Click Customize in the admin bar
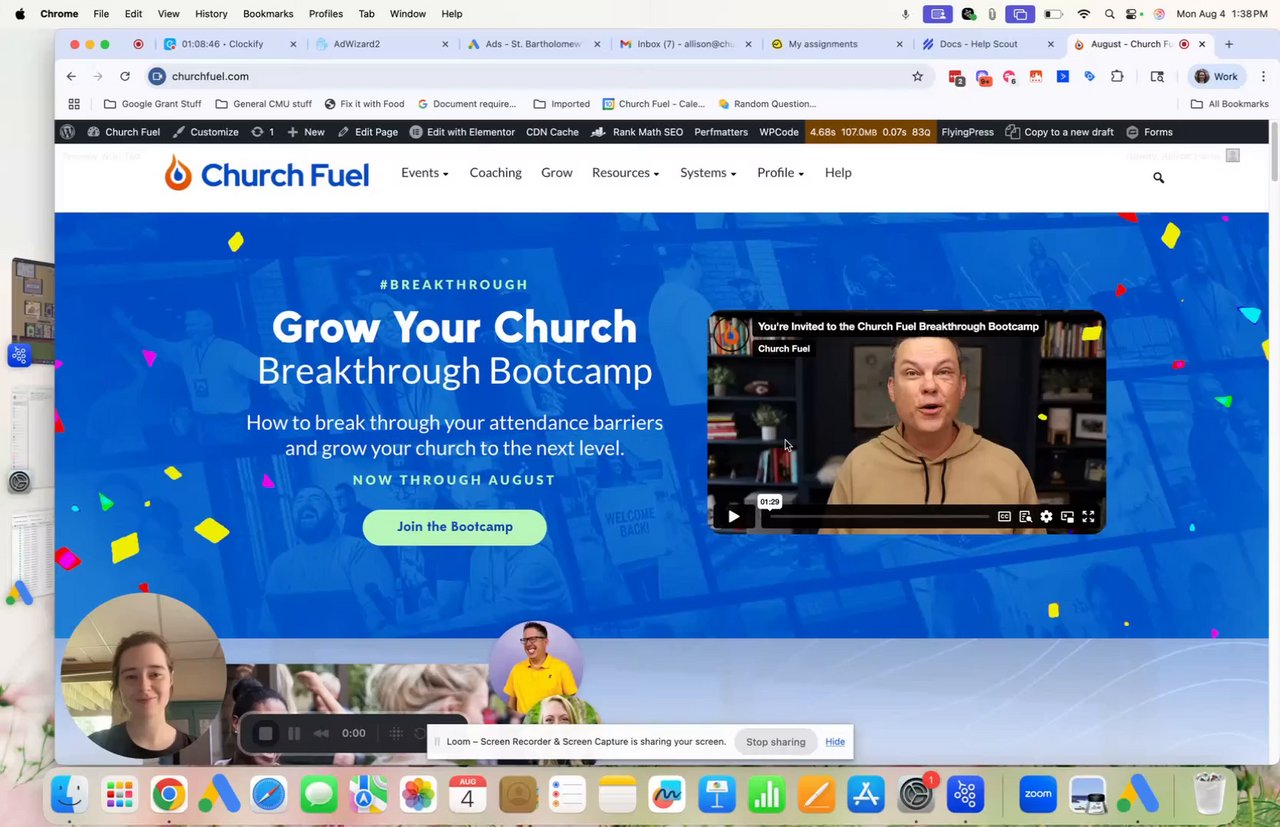1280x827 pixels. 205,132
